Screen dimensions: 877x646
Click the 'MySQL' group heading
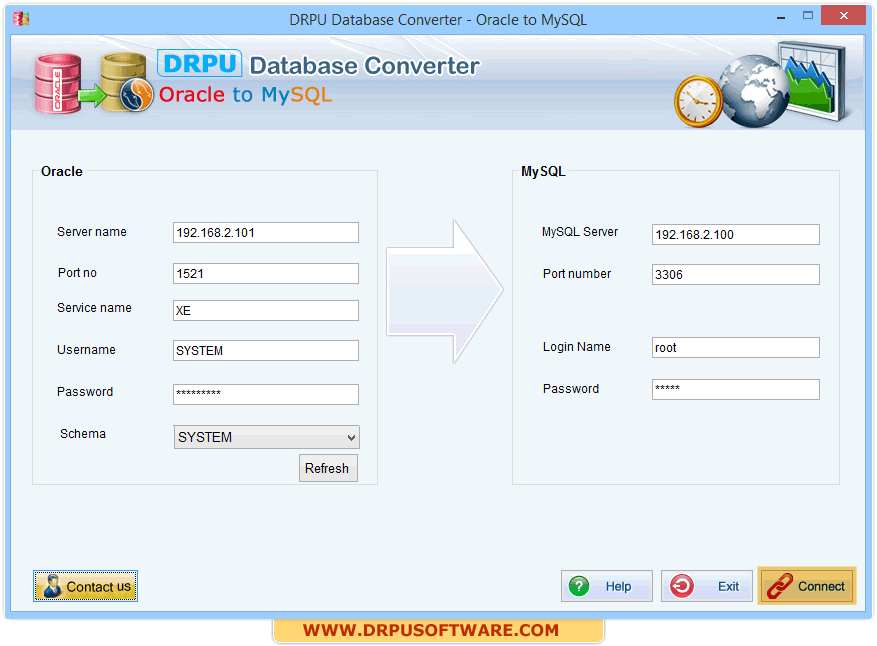(543, 171)
